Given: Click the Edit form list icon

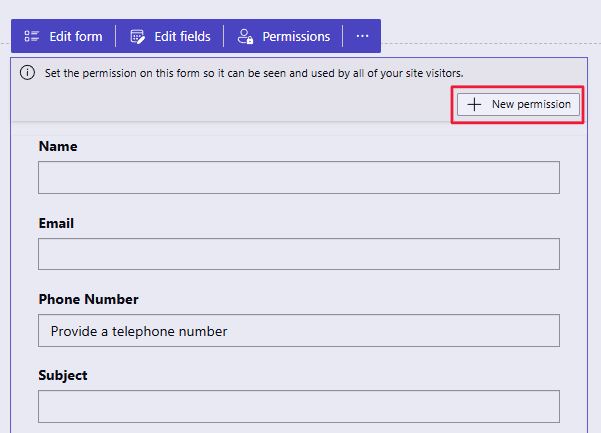Looking at the screenshot, I should click(x=32, y=37).
